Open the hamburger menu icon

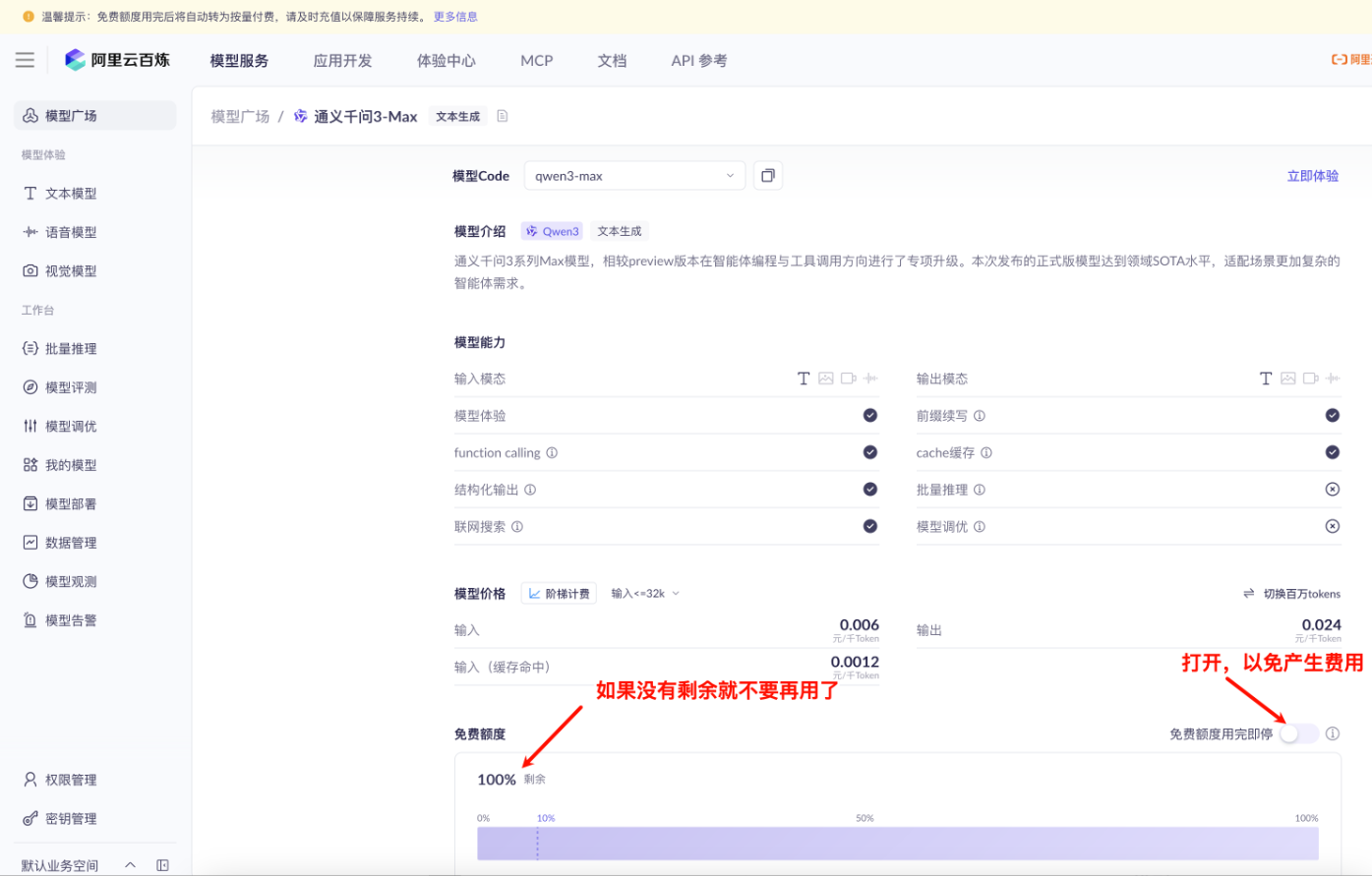click(x=25, y=60)
